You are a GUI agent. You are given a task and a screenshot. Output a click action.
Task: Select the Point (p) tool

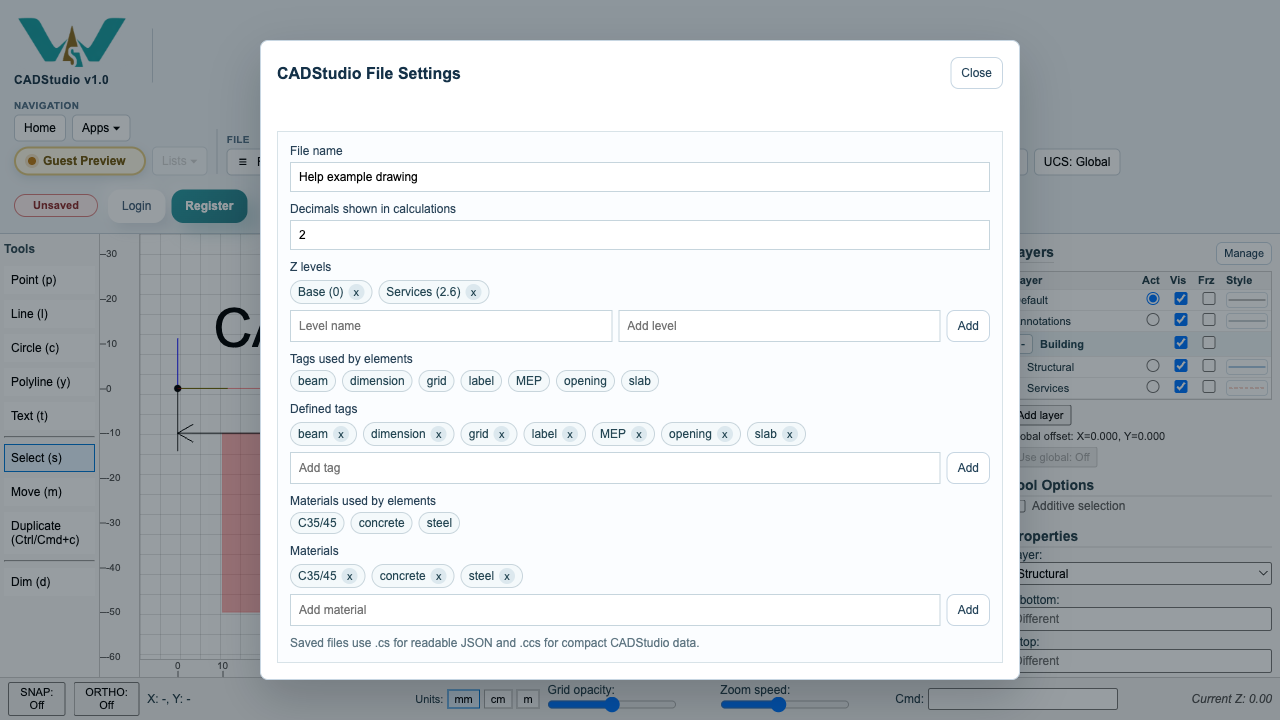[x=48, y=280]
